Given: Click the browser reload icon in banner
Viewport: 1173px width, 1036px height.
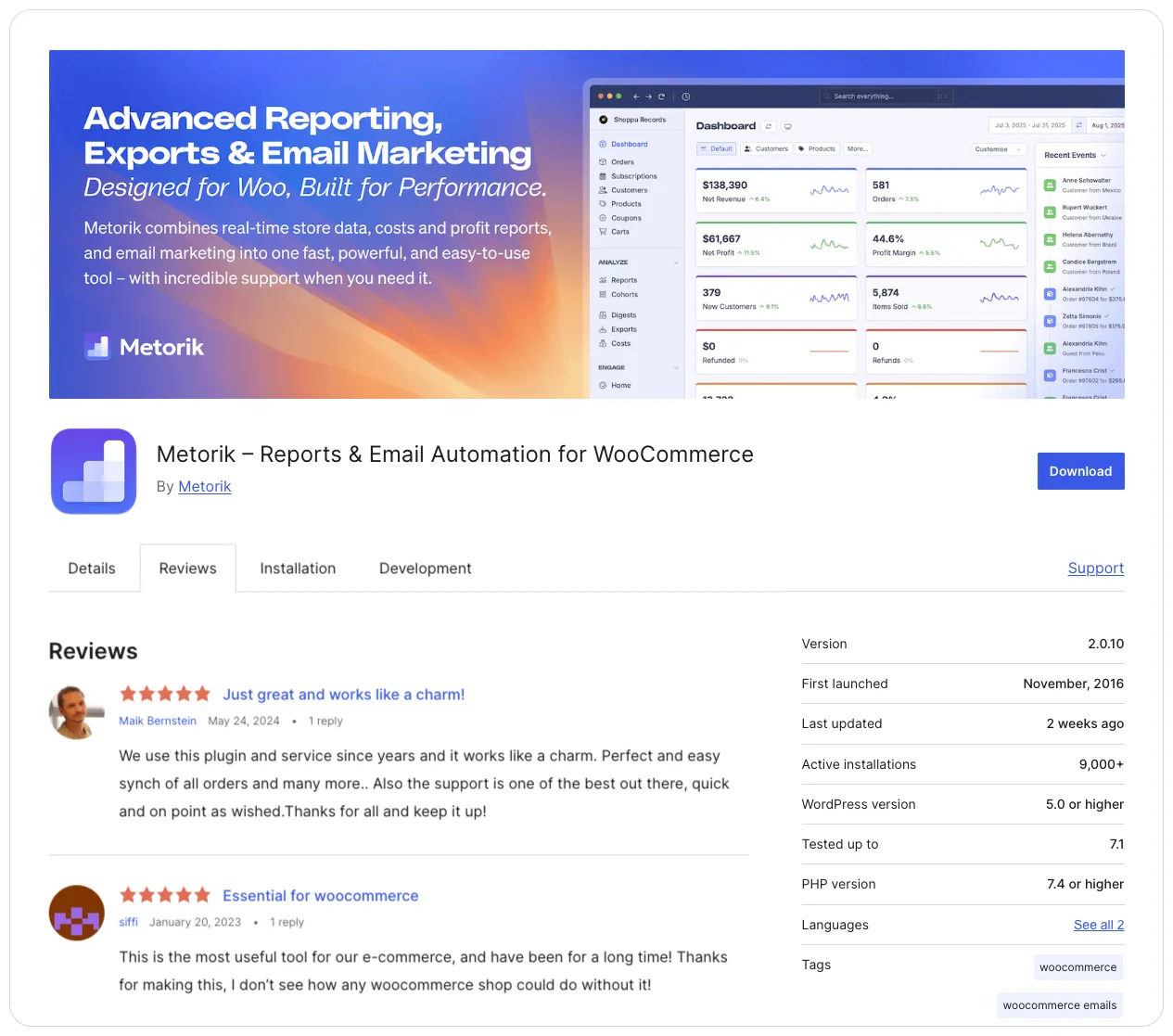Looking at the screenshot, I should (661, 96).
